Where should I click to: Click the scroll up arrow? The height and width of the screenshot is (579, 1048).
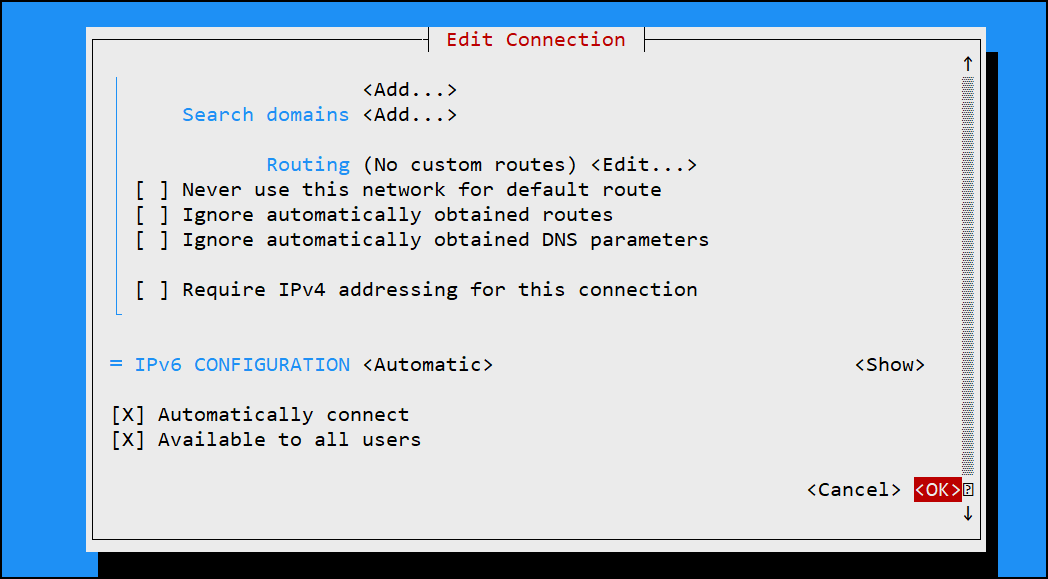(x=967, y=64)
